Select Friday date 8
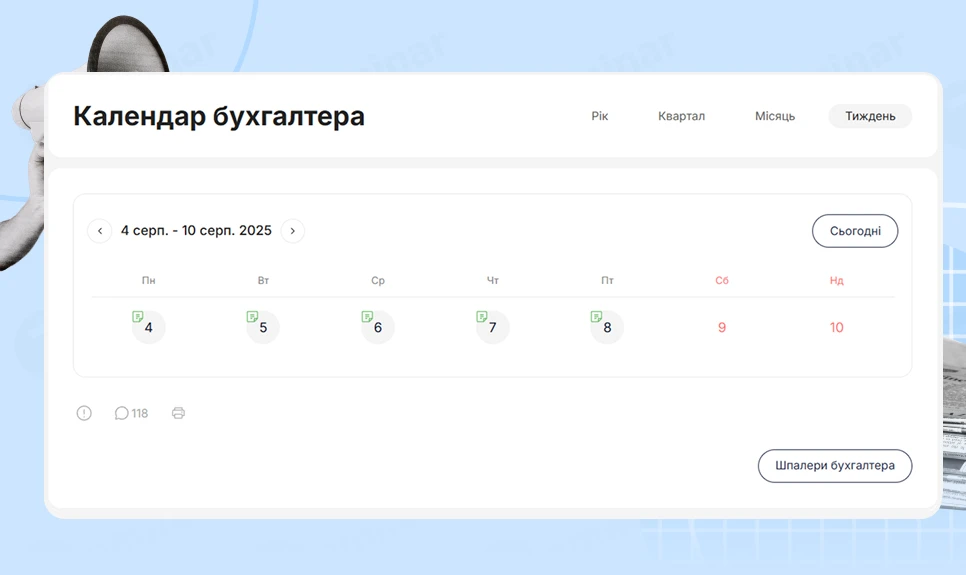The width and height of the screenshot is (966, 575). [x=607, y=327]
